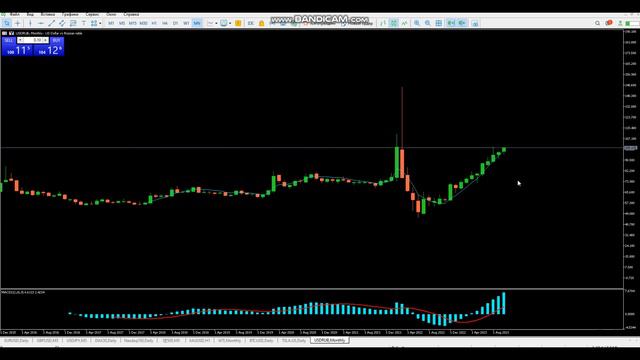Open the shapes and objects tool

[94, 23]
